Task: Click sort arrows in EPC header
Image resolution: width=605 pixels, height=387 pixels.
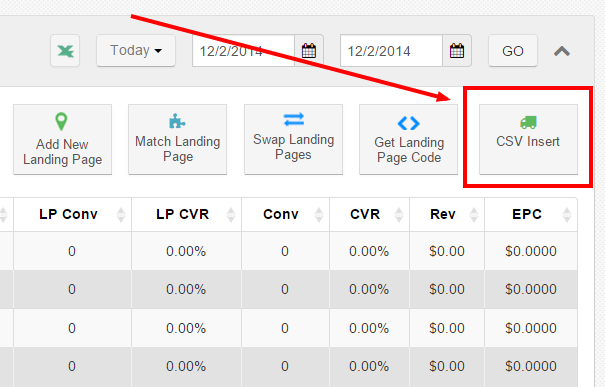Action: click(567, 215)
